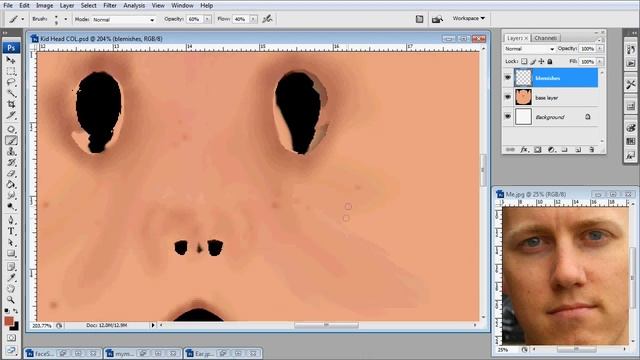Enable airbrush mode in options bar
This screenshot has width=640, height=360.
point(267,19)
